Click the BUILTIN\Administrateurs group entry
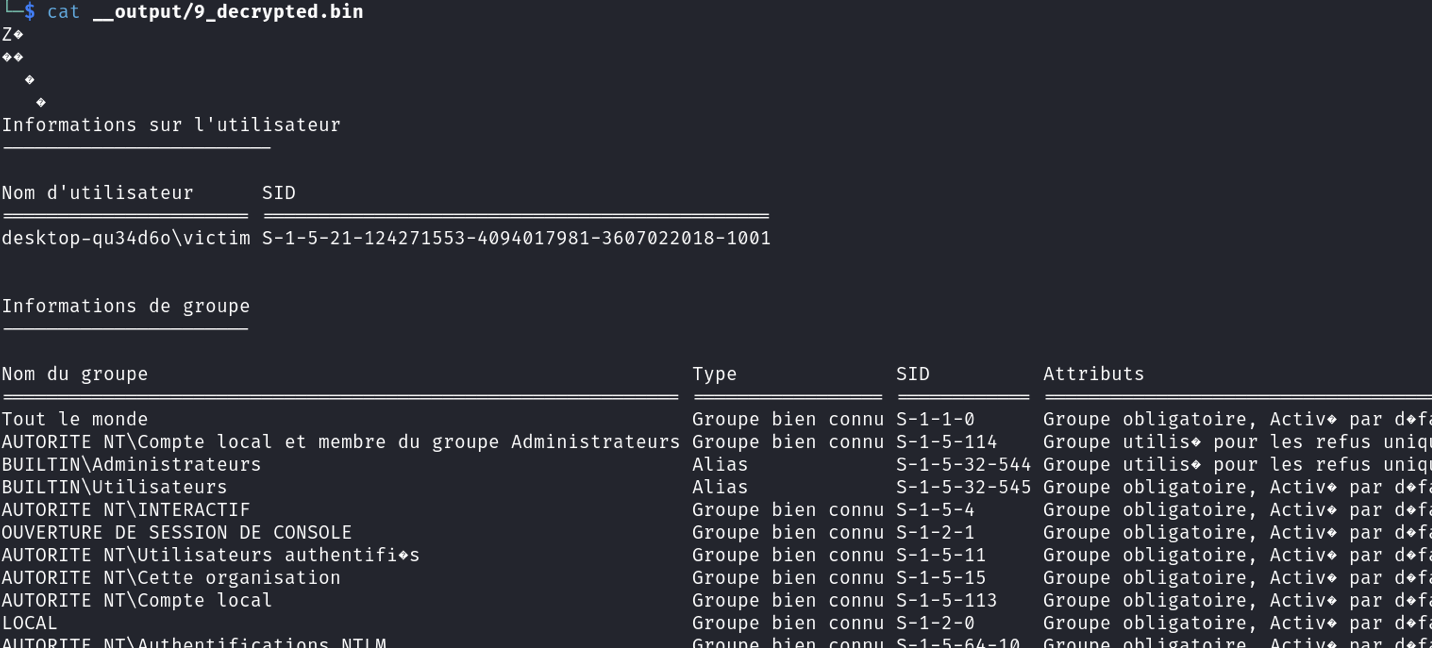 [x=131, y=465]
